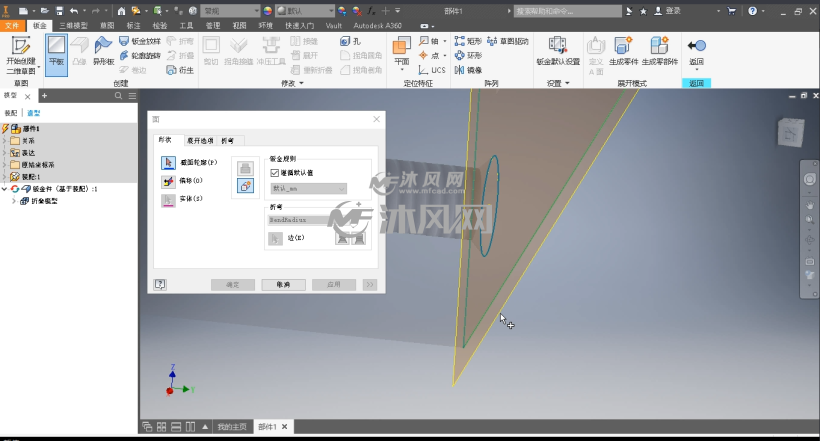
Task: Expand the 关系 folder in browser
Action: click(x=5, y=141)
